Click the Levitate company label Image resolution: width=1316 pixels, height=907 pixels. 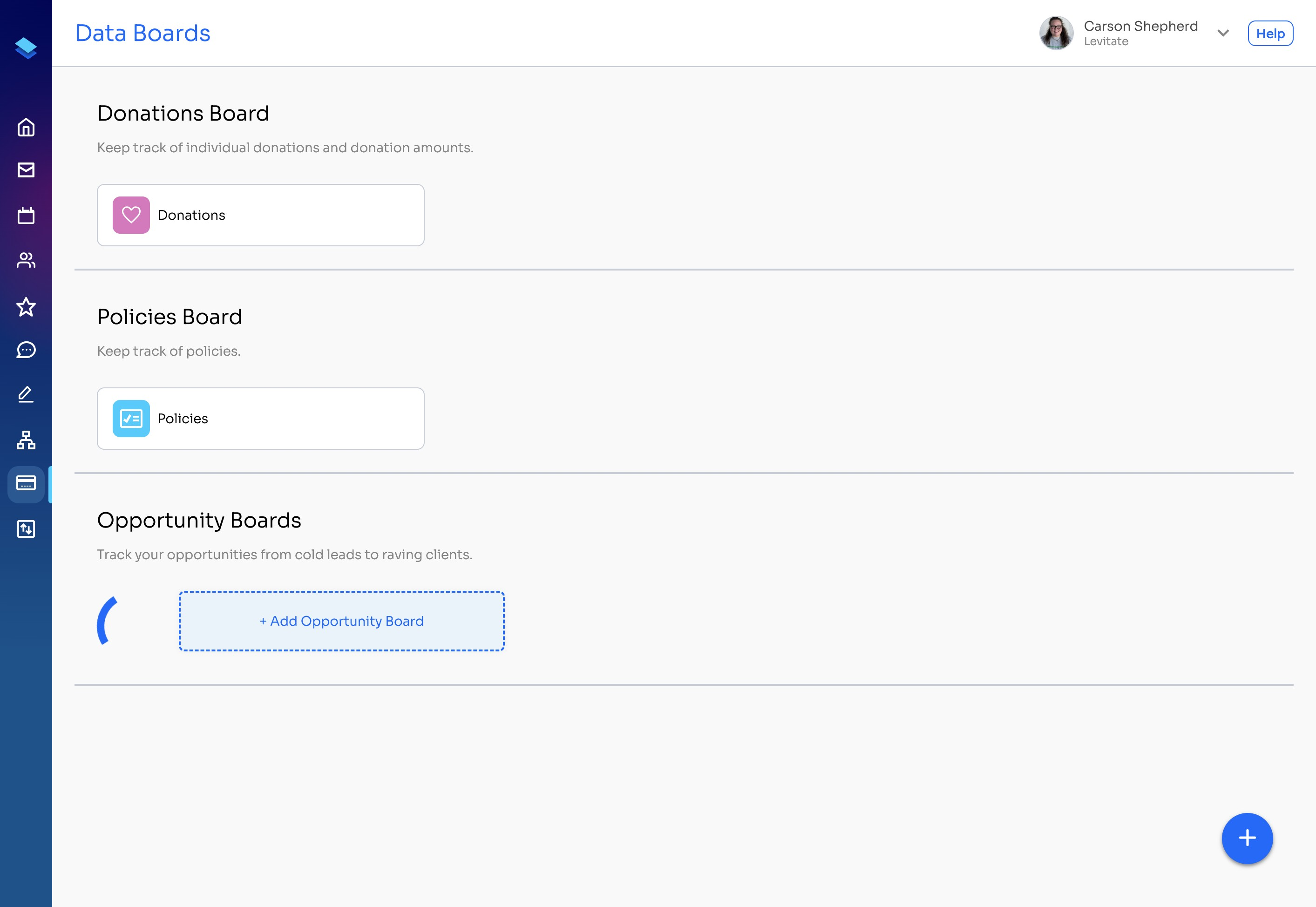tap(1106, 41)
